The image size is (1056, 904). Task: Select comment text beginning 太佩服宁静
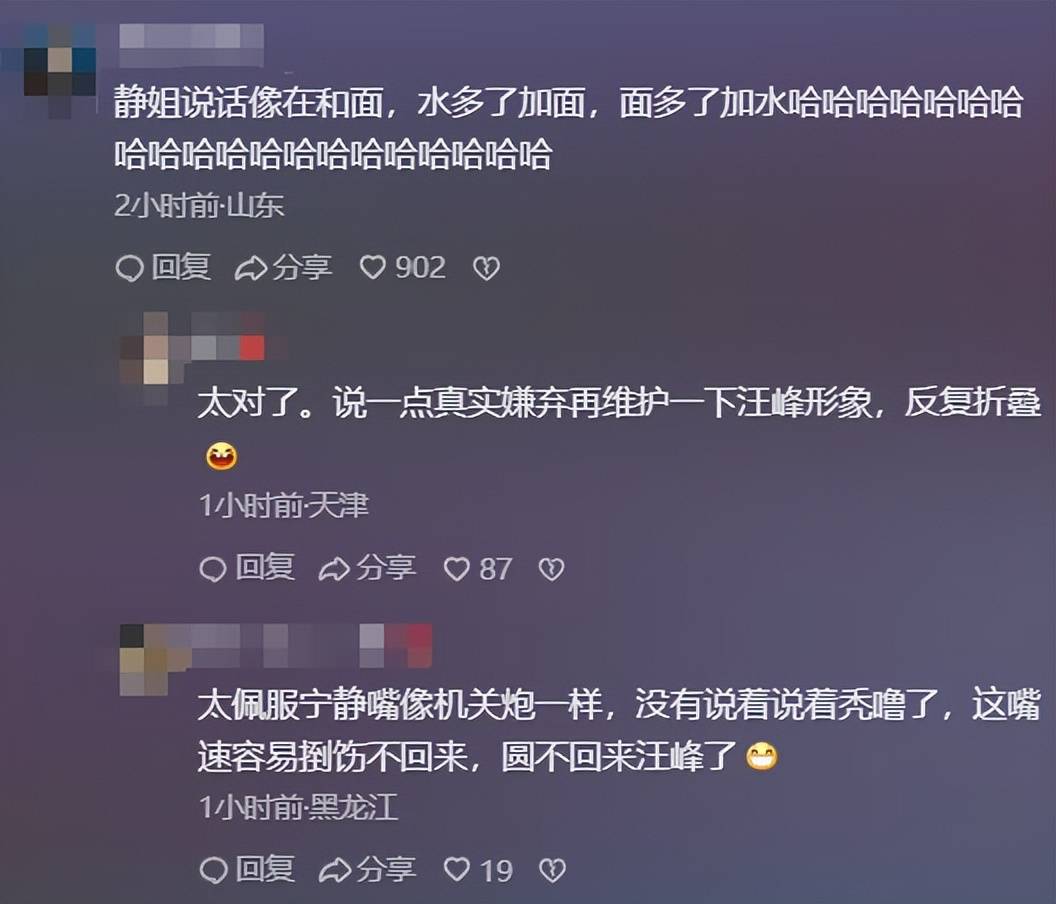(619, 731)
